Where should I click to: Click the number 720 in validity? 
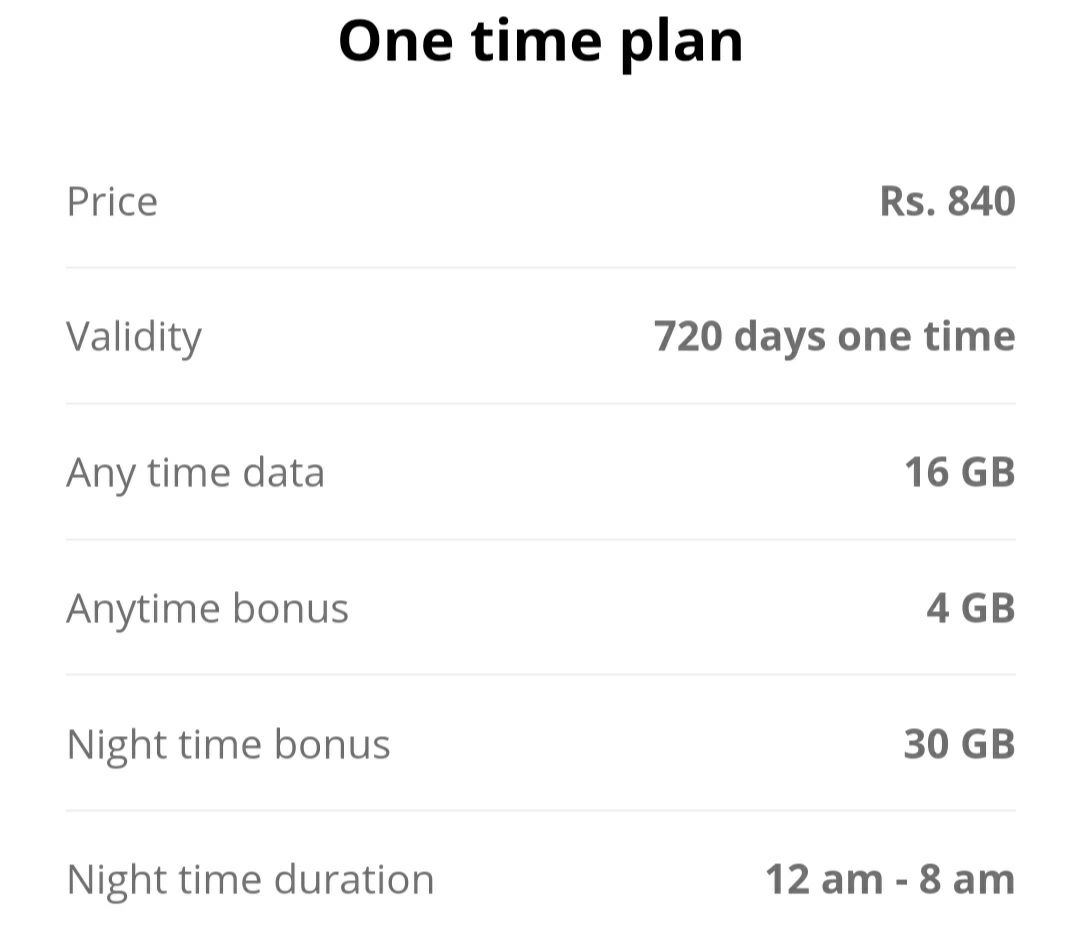tap(688, 337)
